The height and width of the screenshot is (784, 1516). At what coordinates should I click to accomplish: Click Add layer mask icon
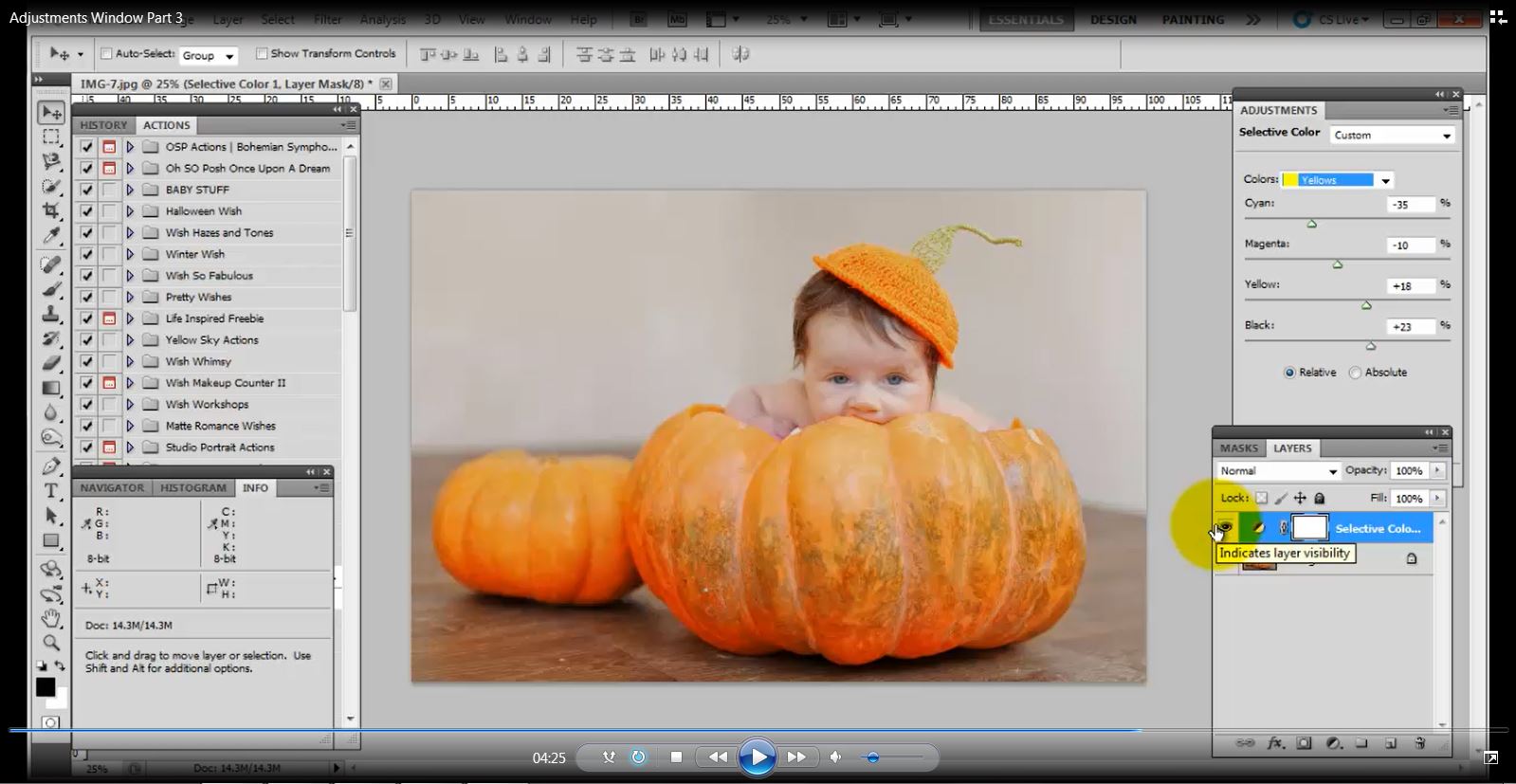click(1304, 743)
